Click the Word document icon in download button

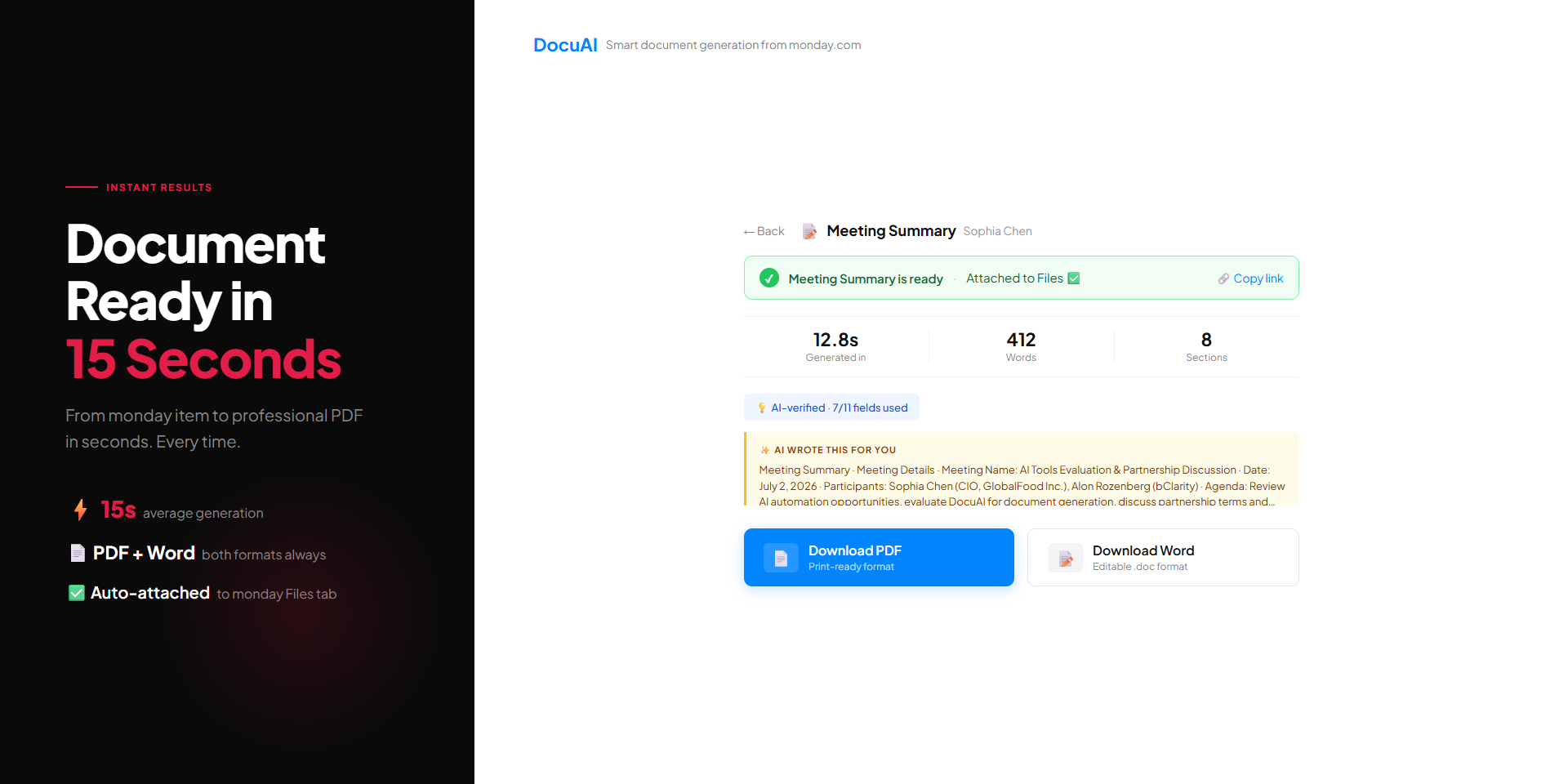(x=1065, y=558)
